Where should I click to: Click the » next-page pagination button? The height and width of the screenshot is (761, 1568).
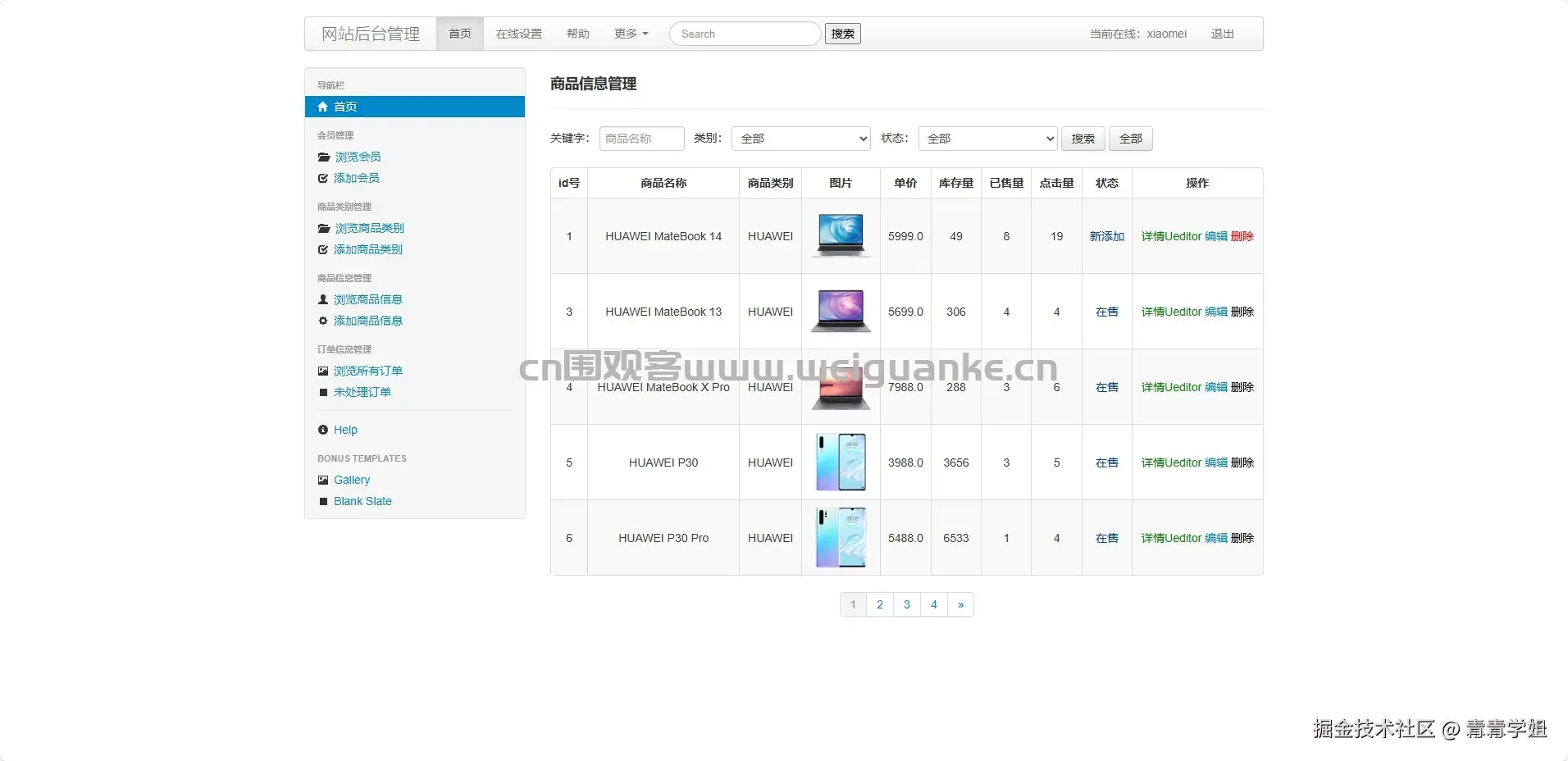click(961, 604)
